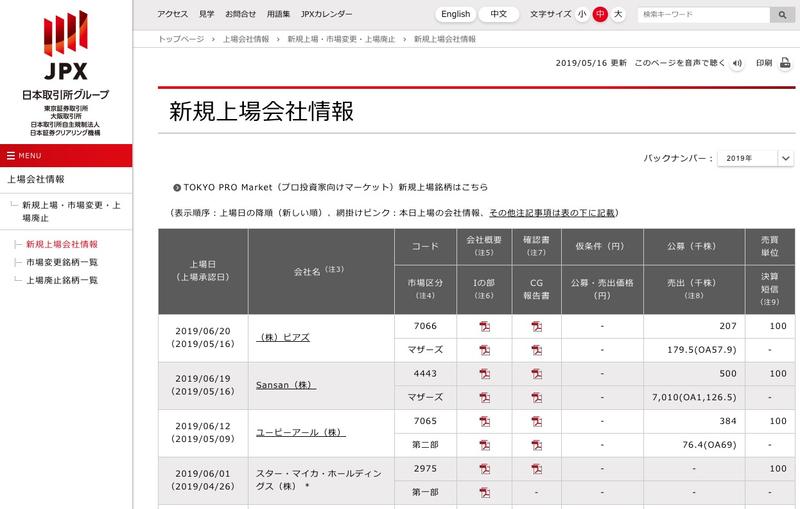Open confirmation PDF for code 7065

(x=536, y=421)
